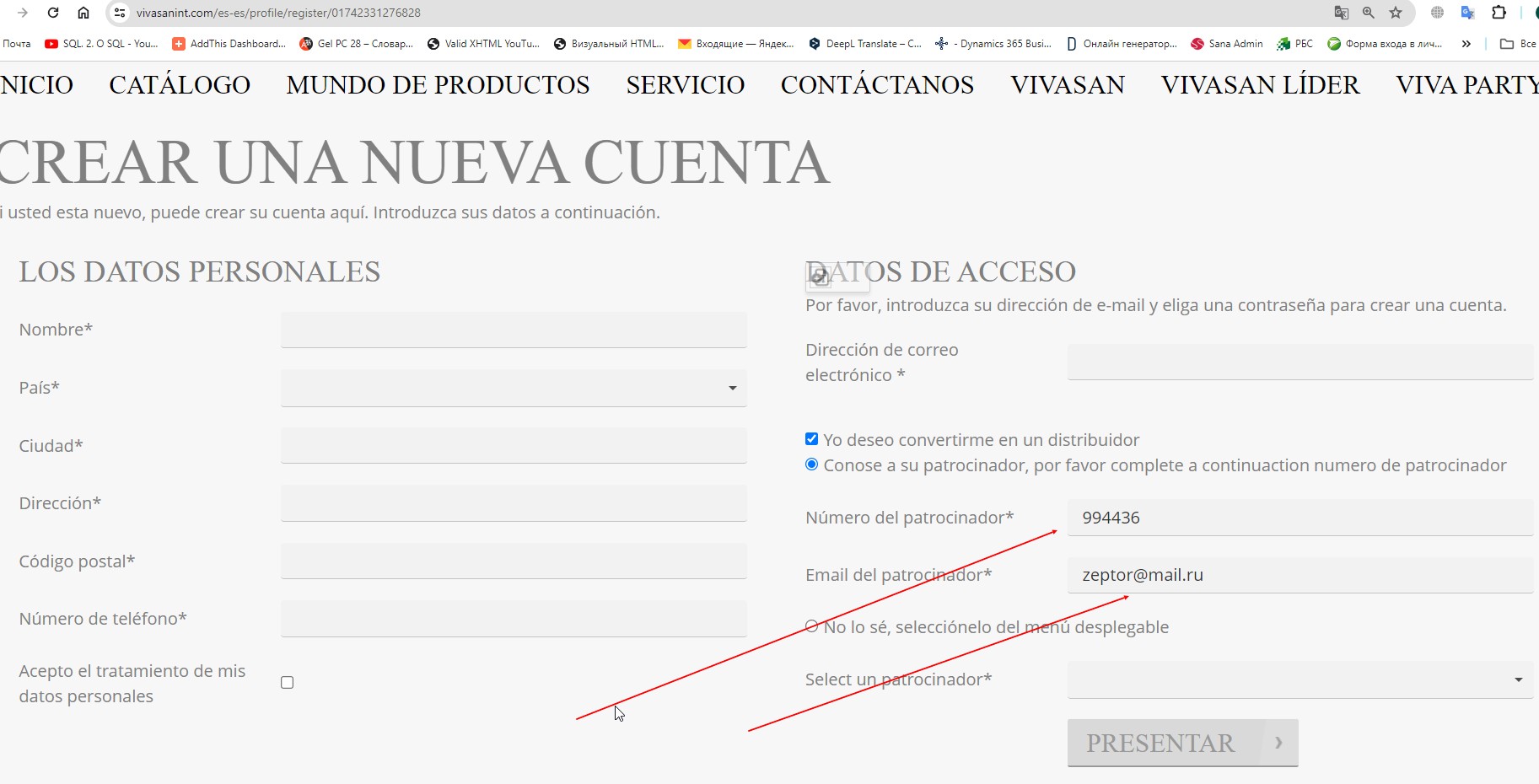Open MUNDO DE PRODUCTOS menu

[x=438, y=85]
